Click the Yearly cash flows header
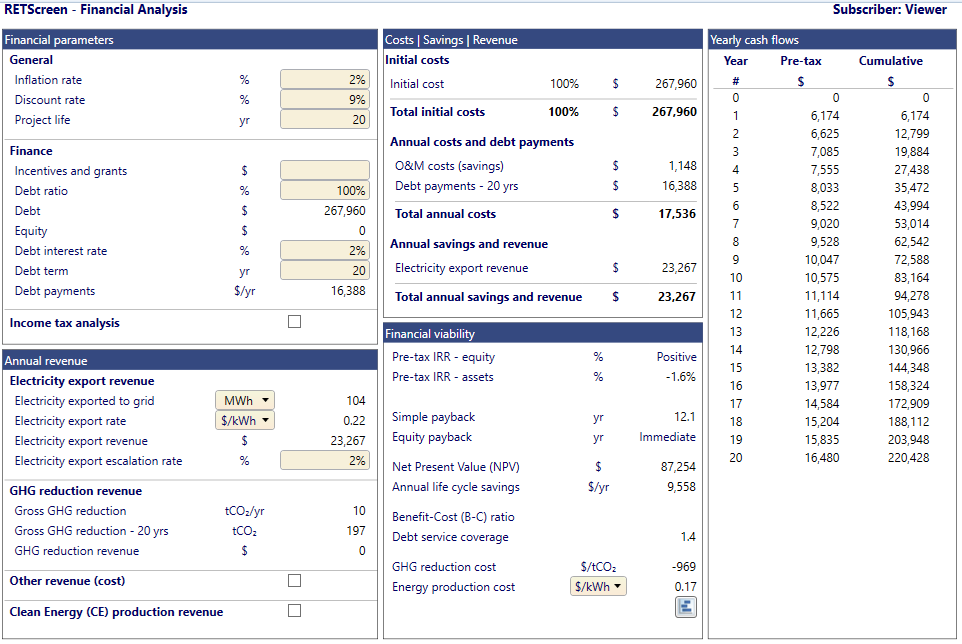This screenshot has width=962, height=644. [x=832, y=40]
